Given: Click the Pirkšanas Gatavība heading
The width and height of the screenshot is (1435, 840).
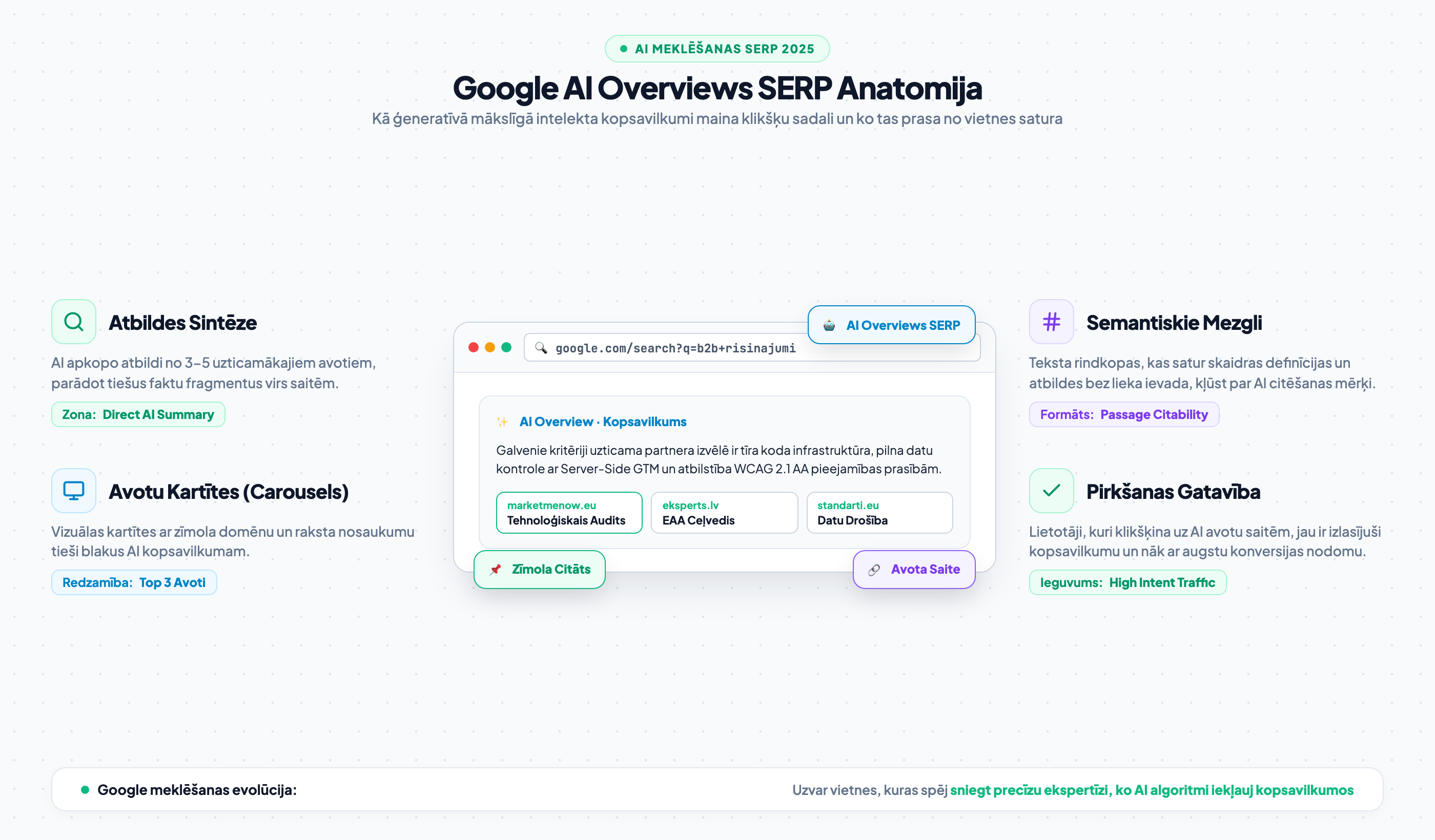Looking at the screenshot, I should pyautogui.click(x=1173, y=492).
